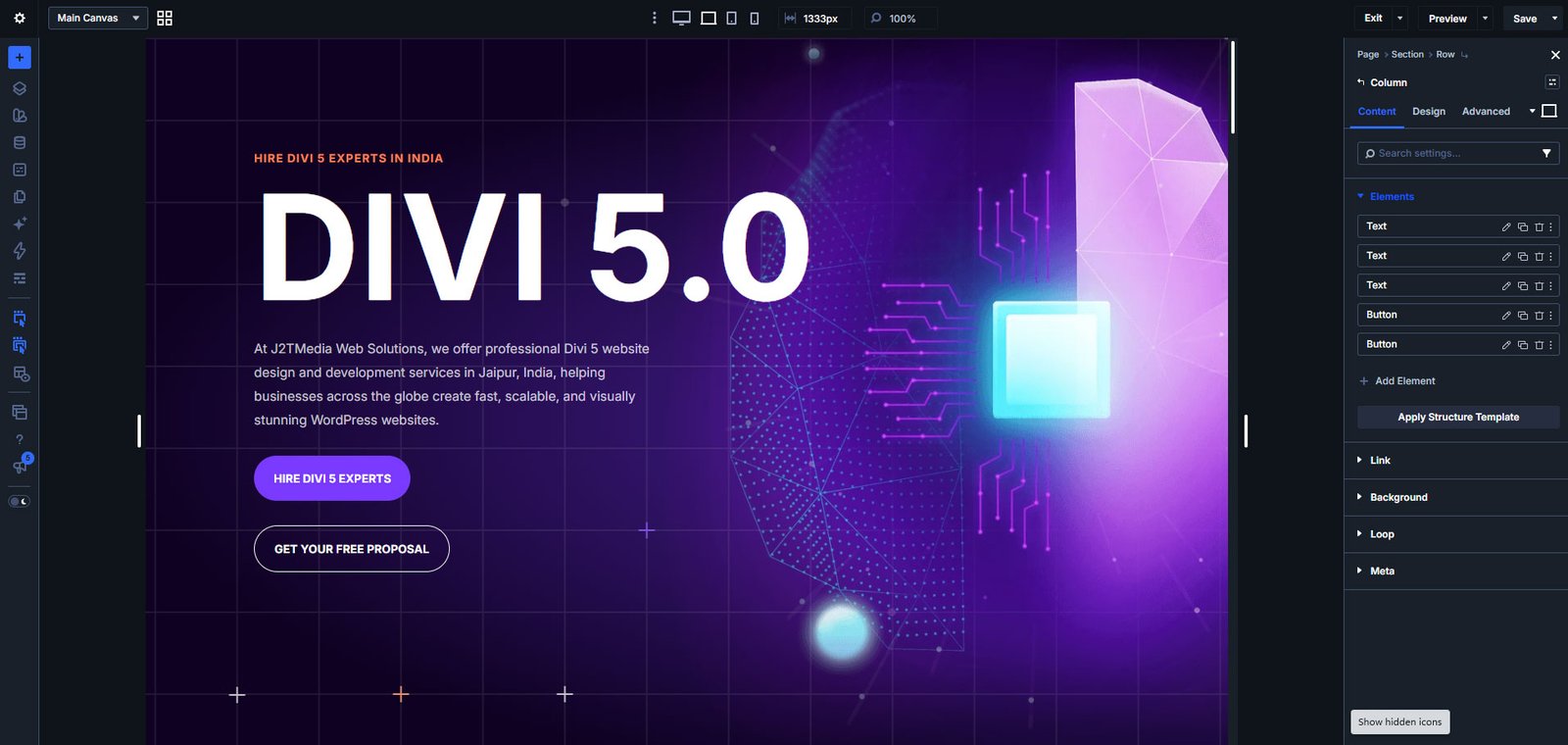This screenshot has width=1568, height=745.
Task: Open the dropdown arrow next to Save
Action: click(x=1554, y=18)
